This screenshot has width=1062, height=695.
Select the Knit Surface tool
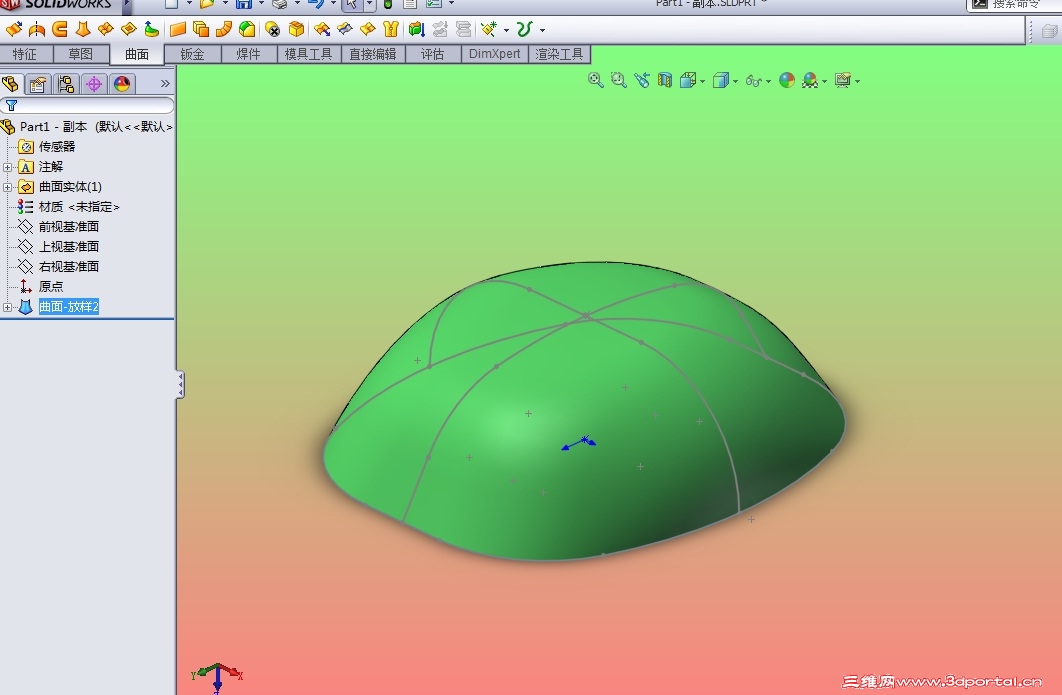point(391,29)
